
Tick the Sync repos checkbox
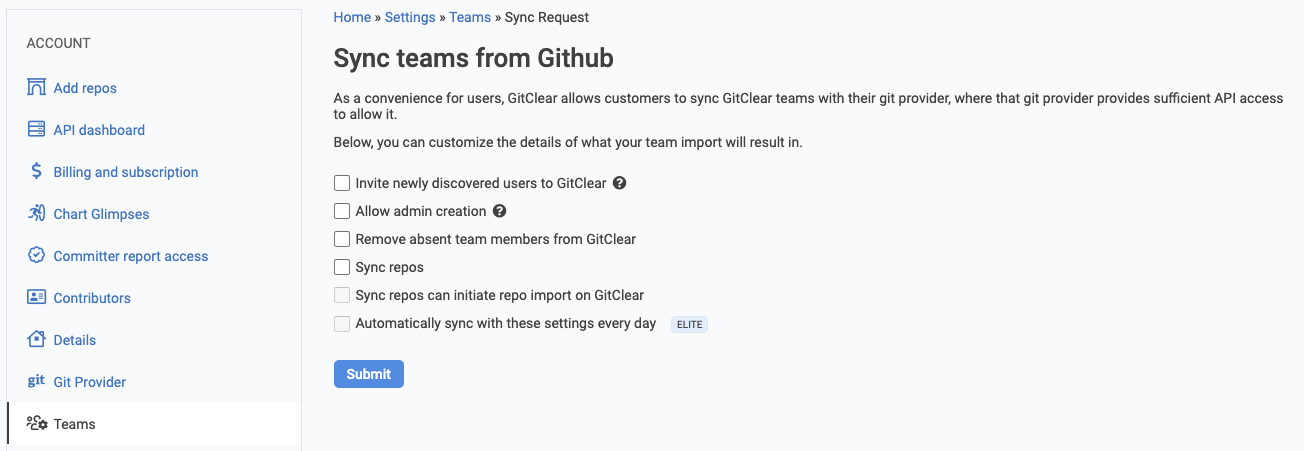pyautogui.click(x=342, y=267)
